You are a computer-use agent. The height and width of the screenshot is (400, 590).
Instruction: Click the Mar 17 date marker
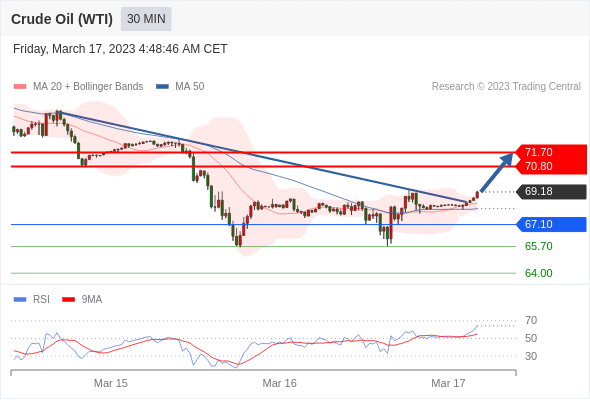[448, 383]
